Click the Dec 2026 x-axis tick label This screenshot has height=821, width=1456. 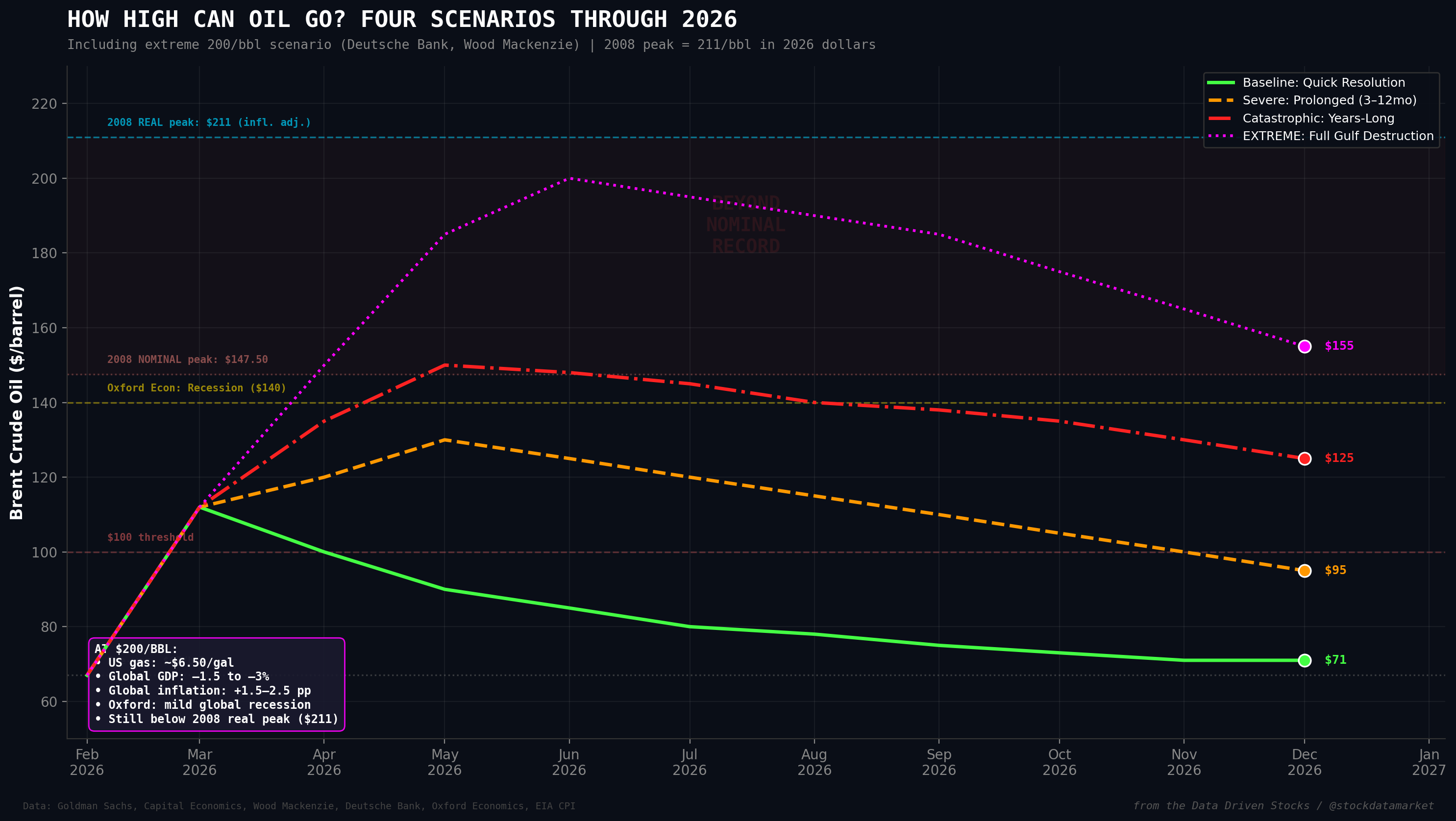click(1304, 762)
